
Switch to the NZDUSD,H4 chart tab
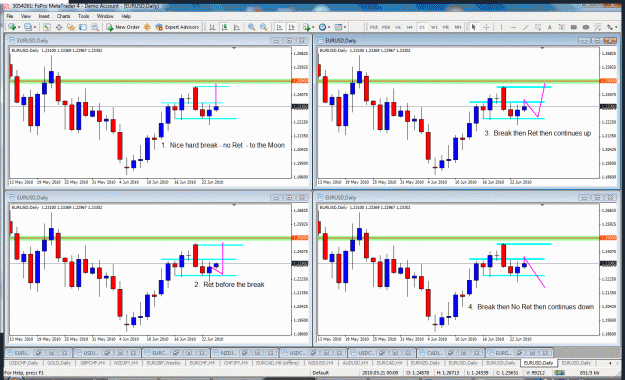[x=321, y=363]
